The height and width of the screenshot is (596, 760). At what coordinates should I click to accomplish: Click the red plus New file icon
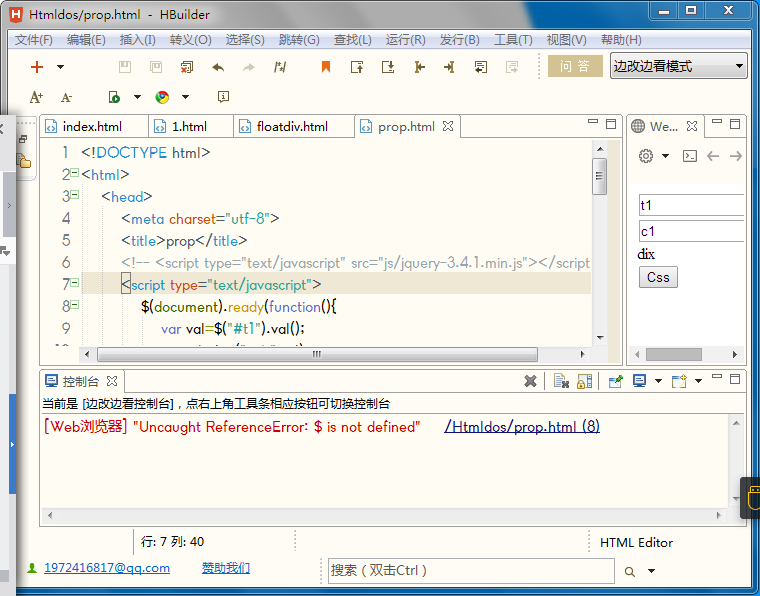(x=37, y=67)
